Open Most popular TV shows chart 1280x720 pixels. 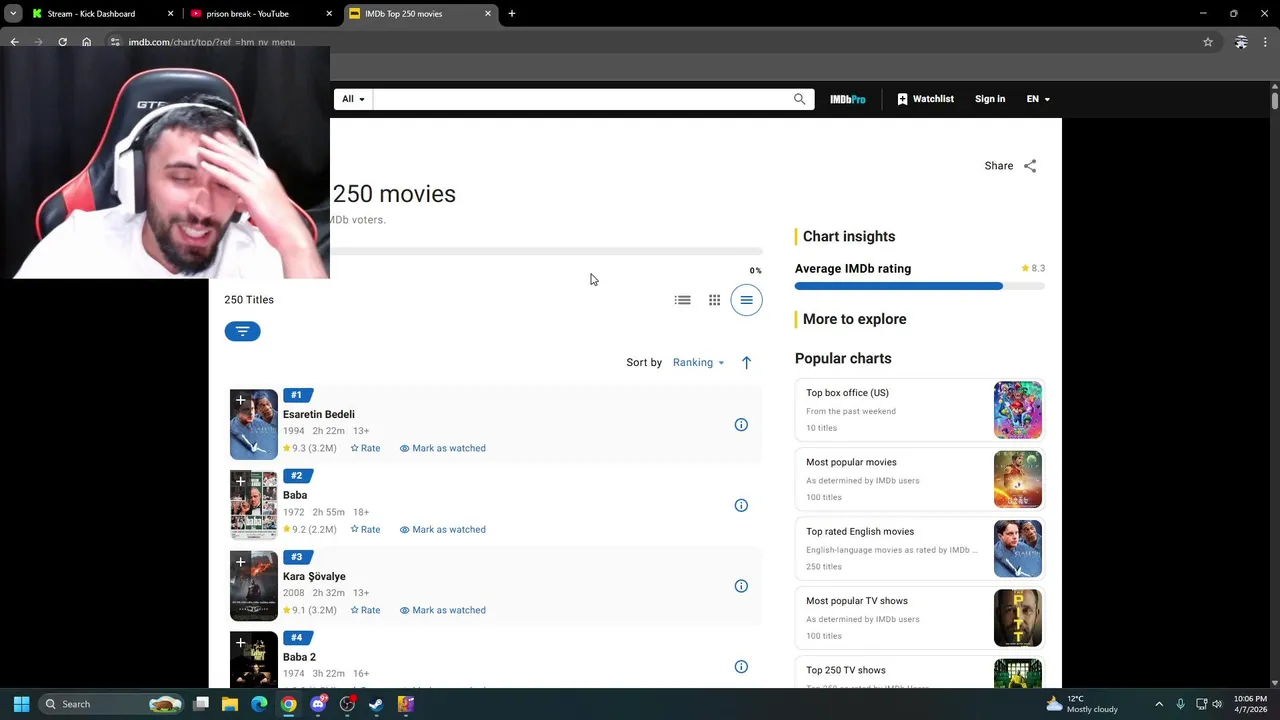[920, 618]
